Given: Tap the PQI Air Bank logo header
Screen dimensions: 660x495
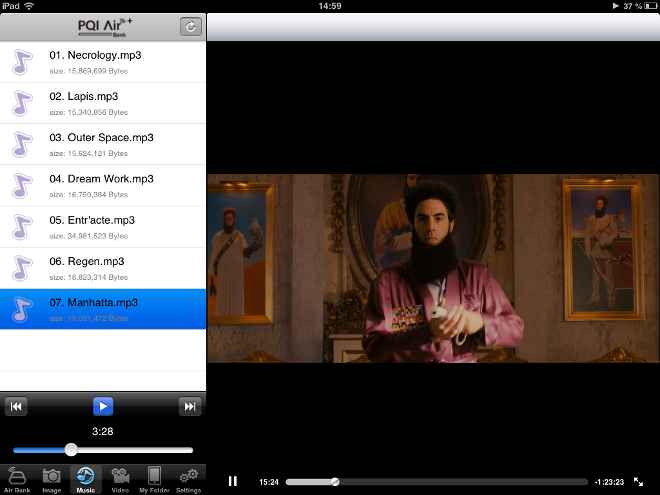Looking at the screenshot, I should pos(105,27).
